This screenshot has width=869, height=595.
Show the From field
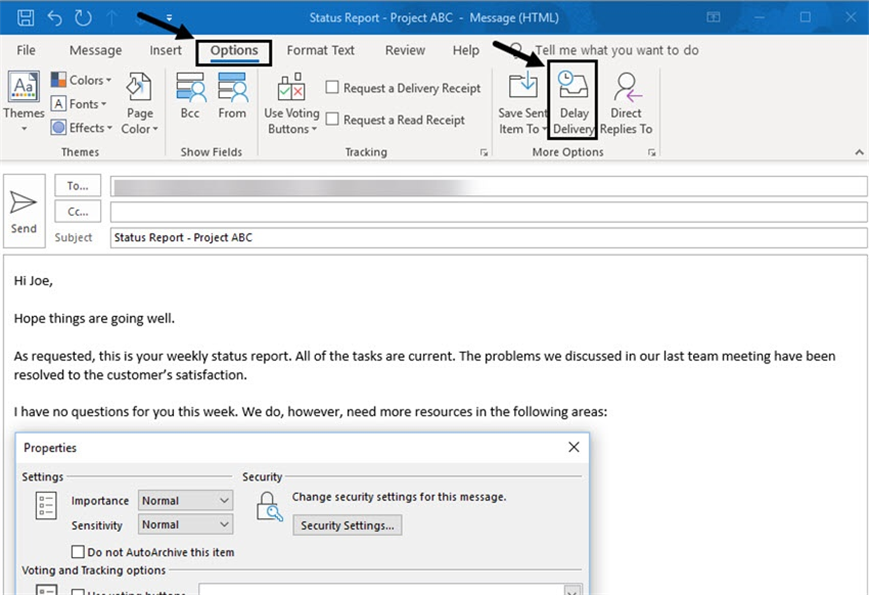pyautogui.click(x=232, y=96)
